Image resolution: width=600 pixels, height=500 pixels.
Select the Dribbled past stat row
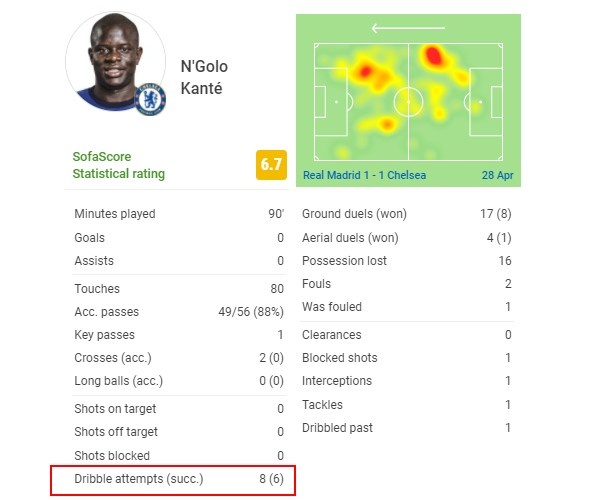pos(407,428)
